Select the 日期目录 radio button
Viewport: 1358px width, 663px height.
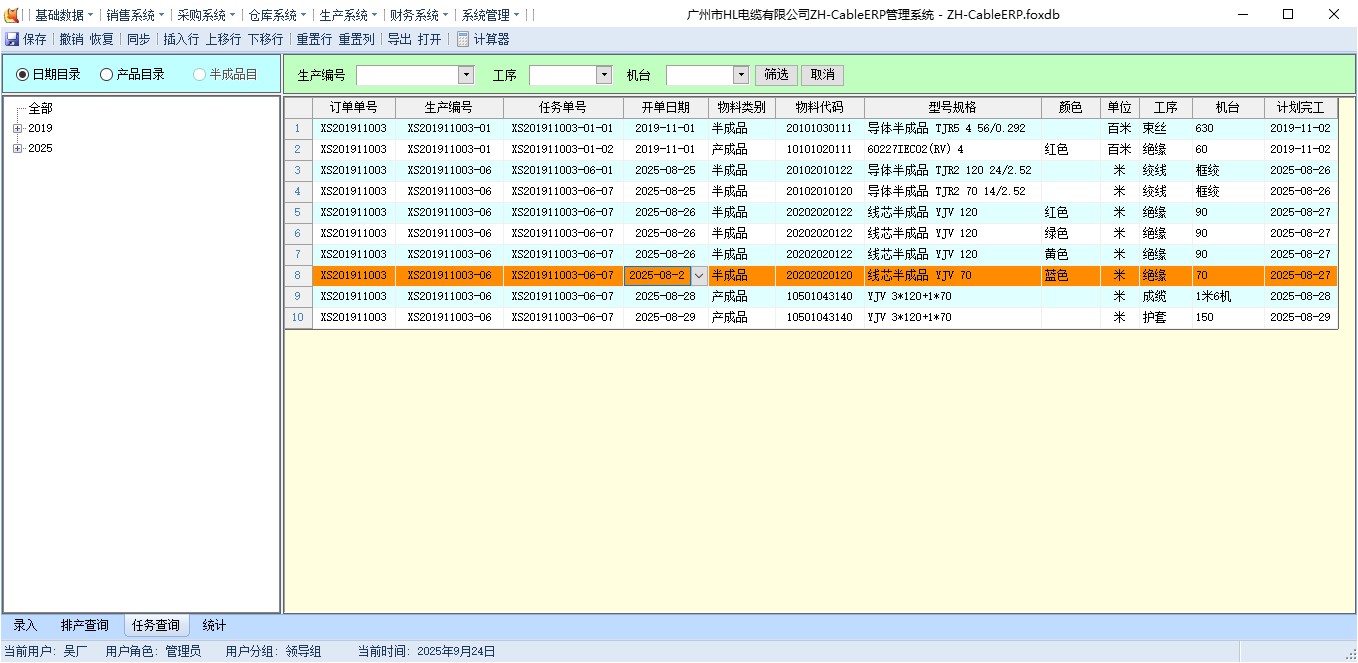tap(23, 75)
